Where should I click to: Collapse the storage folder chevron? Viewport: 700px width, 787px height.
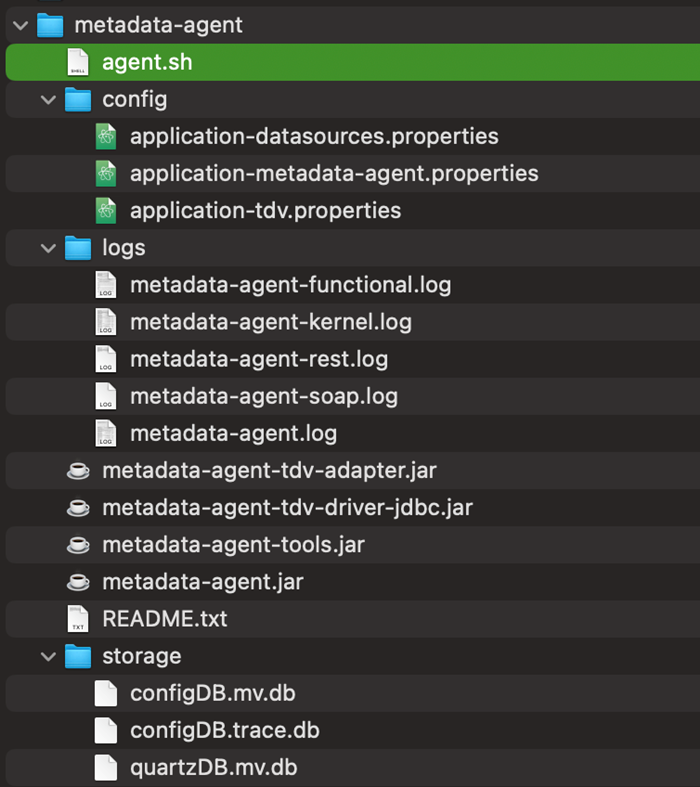click(x=48, y=656)
